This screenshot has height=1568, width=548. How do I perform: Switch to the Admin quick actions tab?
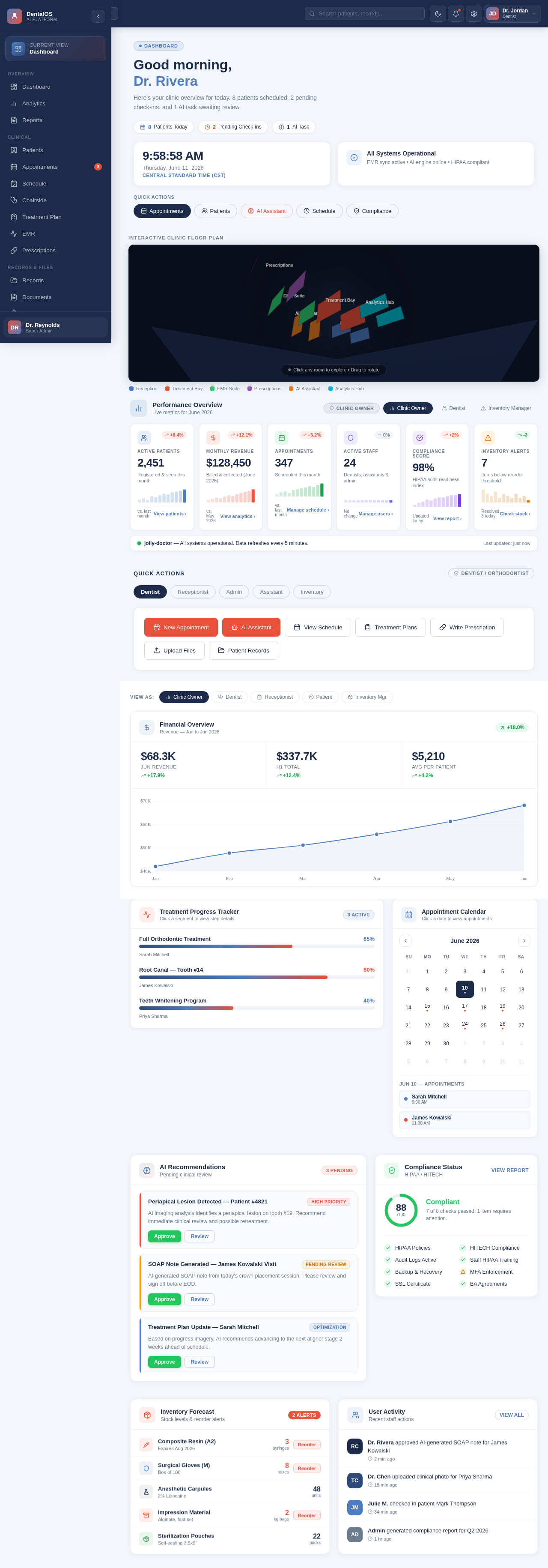(234, 592)
